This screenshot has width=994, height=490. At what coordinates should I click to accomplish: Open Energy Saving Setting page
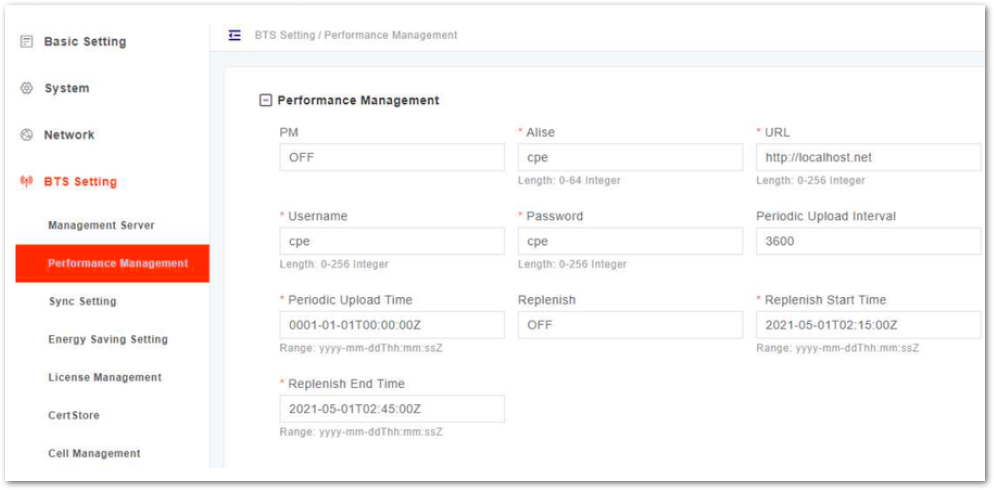[x=108, y=339]
